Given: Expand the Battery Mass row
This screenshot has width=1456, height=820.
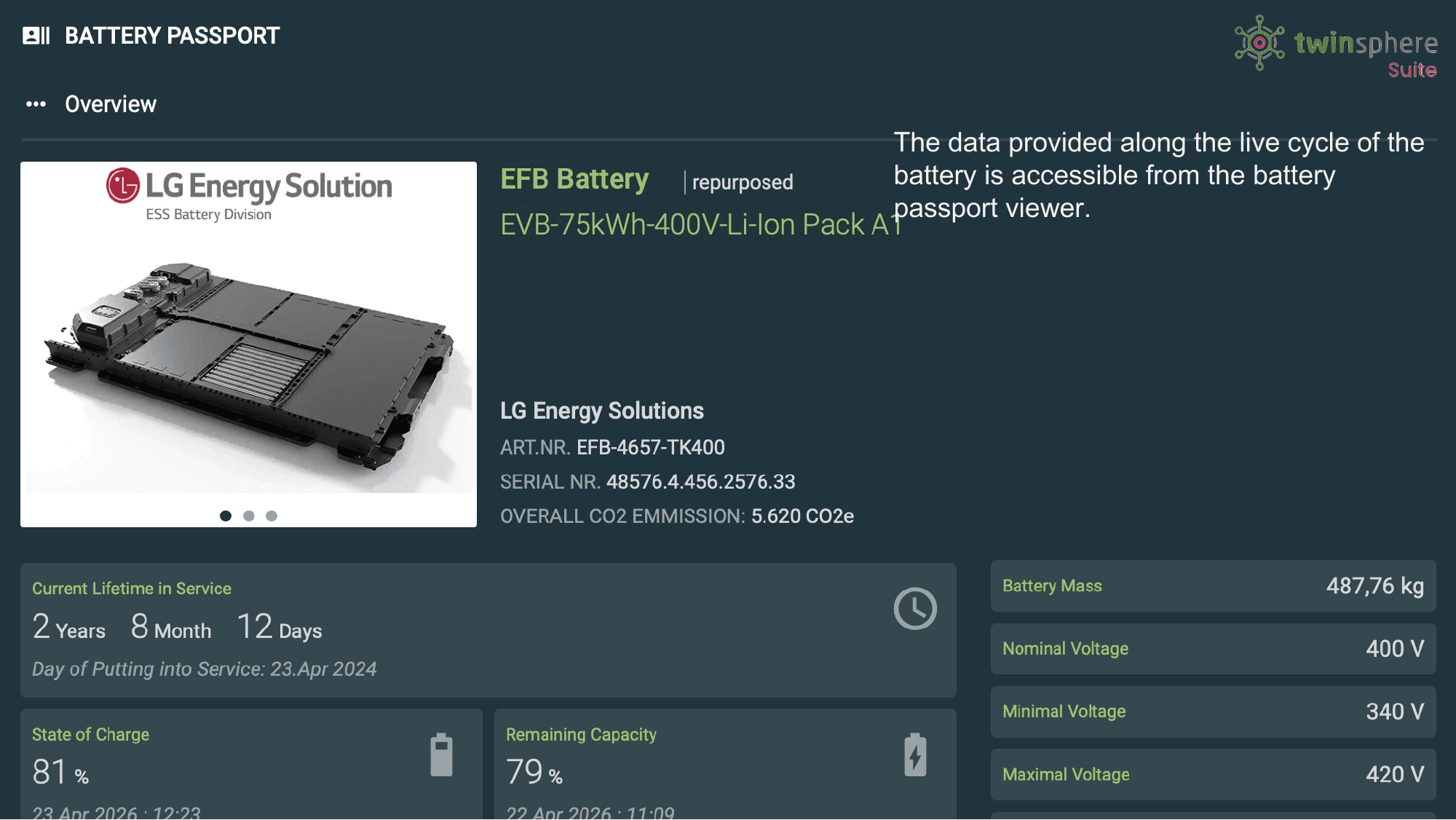Looking at the screenshot, I should [1212, 586].
